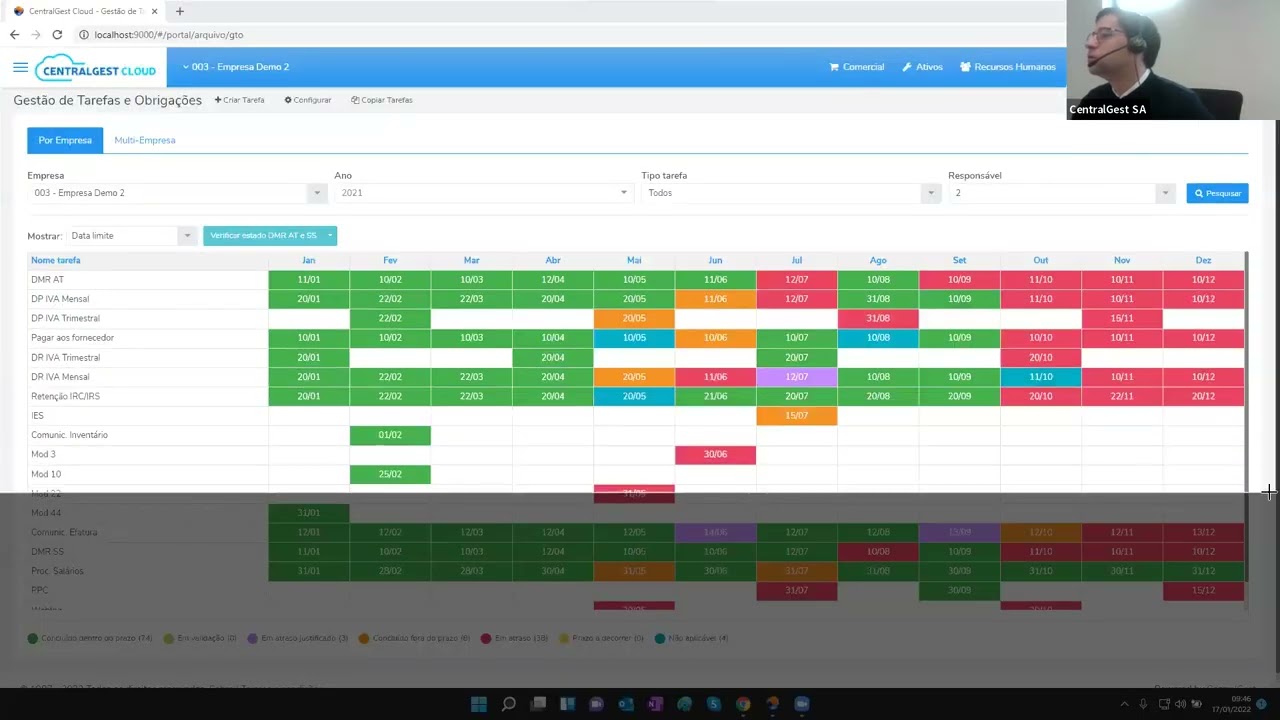Click Copiar Tarefas

pos(382,100)
